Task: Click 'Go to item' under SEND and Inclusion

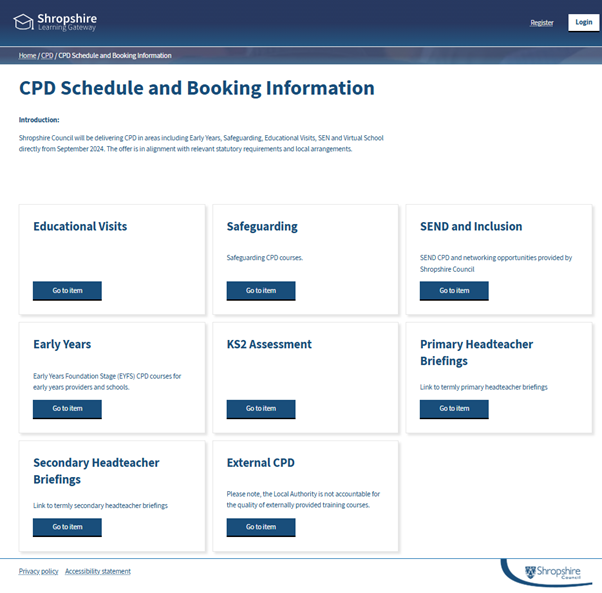Action: (454, 291)
